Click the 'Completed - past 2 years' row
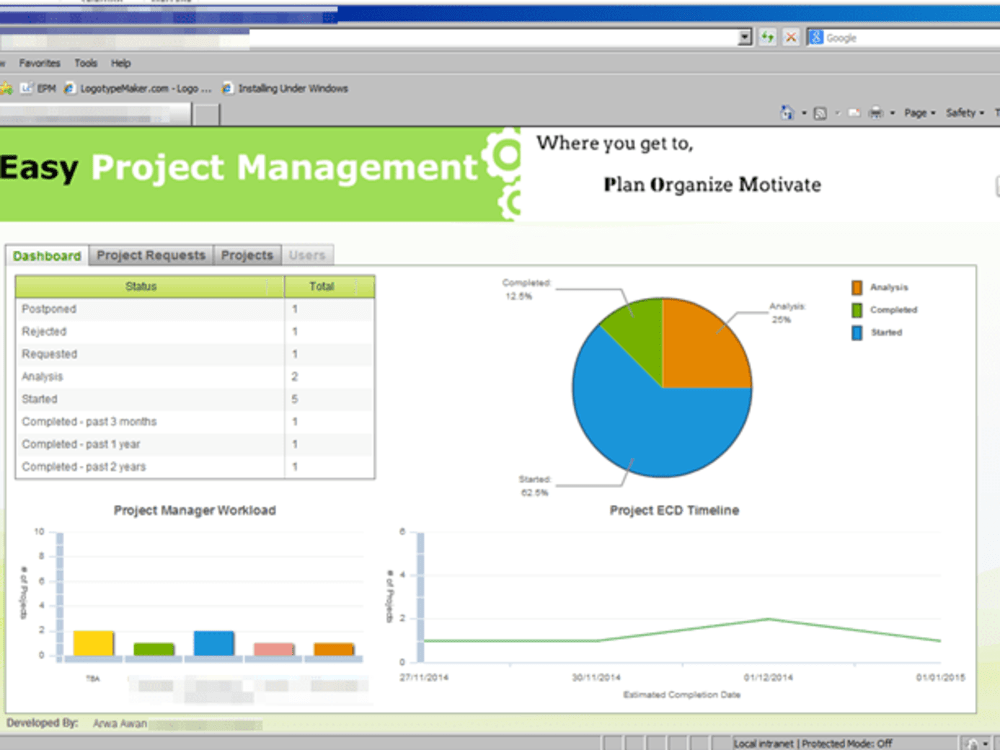The height and width of the screenshot is (750, 1000). pyautogui.click(x=195, y=467)
